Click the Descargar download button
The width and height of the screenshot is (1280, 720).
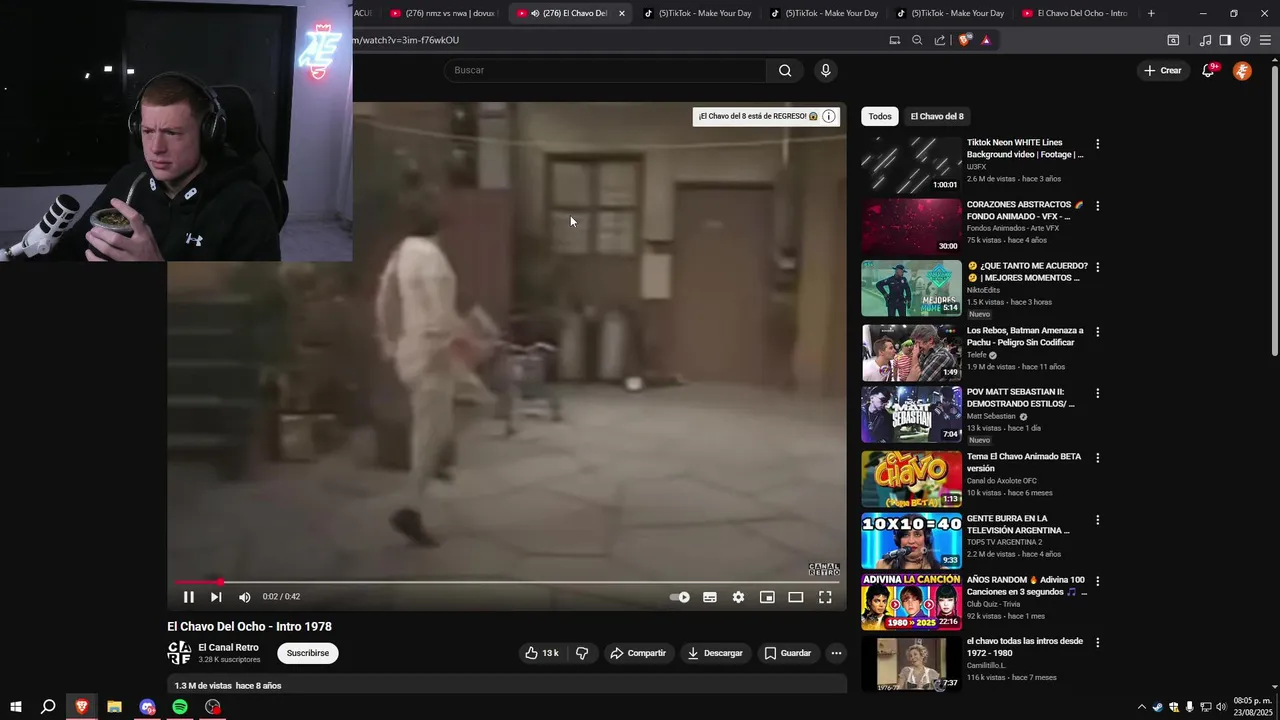pyautogui.click(x=715, y=653)
